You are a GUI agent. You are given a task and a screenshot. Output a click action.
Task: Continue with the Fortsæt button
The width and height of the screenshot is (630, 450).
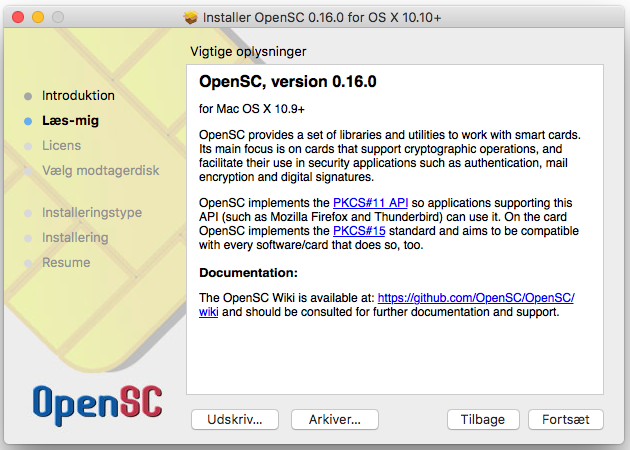point(566,419)
